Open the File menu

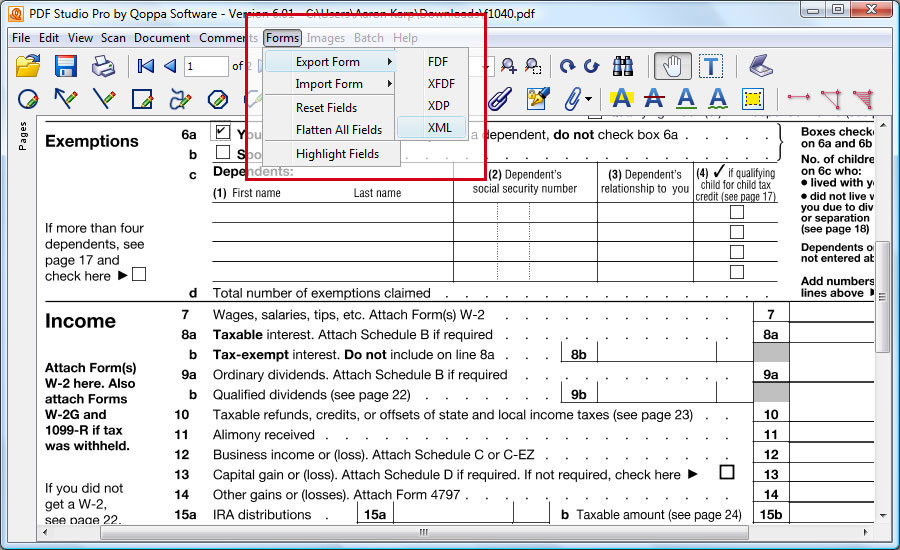click(21, 38)
